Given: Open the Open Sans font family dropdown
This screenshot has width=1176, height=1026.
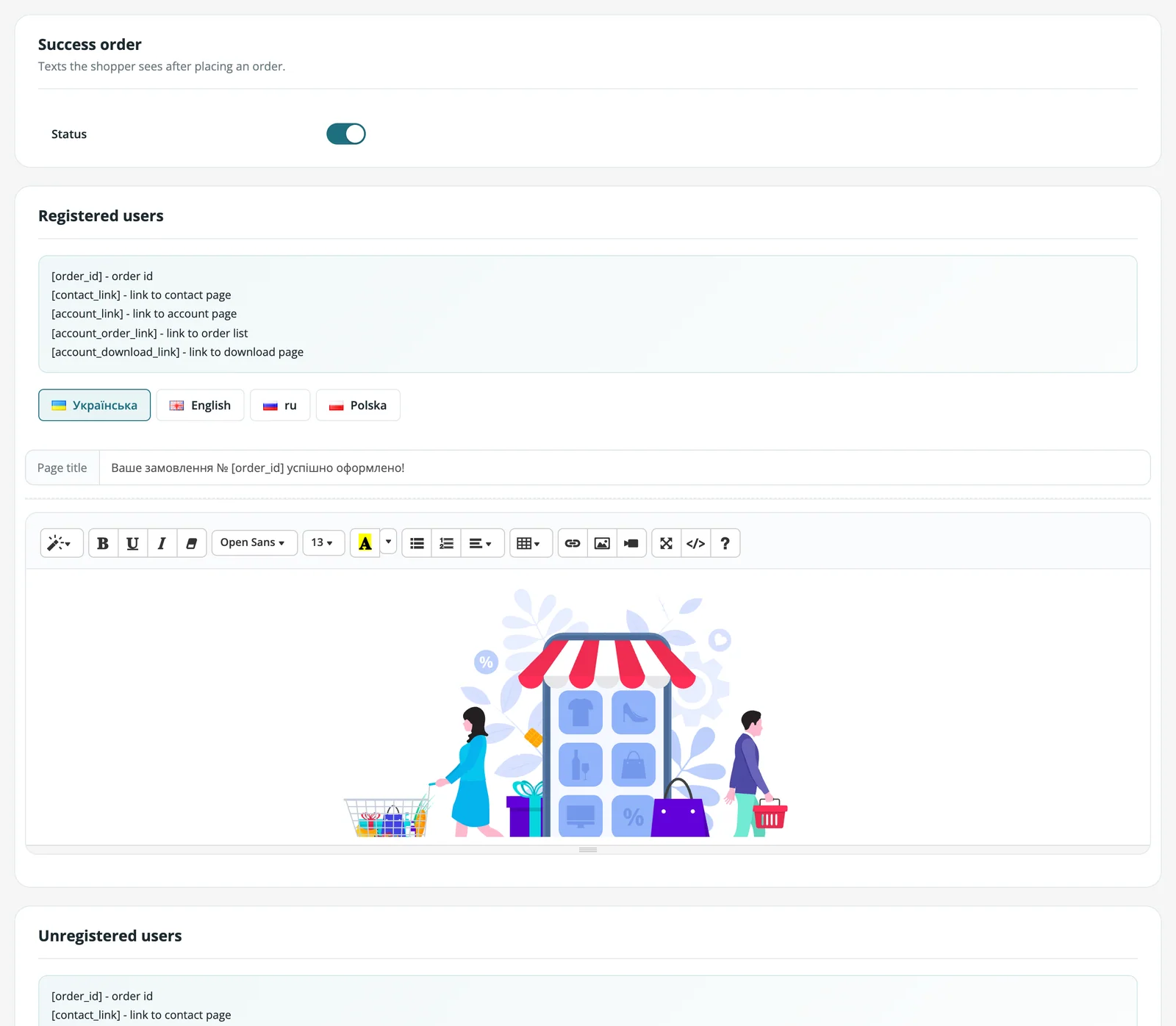Looking at the screenshot, I should point(254,543).
